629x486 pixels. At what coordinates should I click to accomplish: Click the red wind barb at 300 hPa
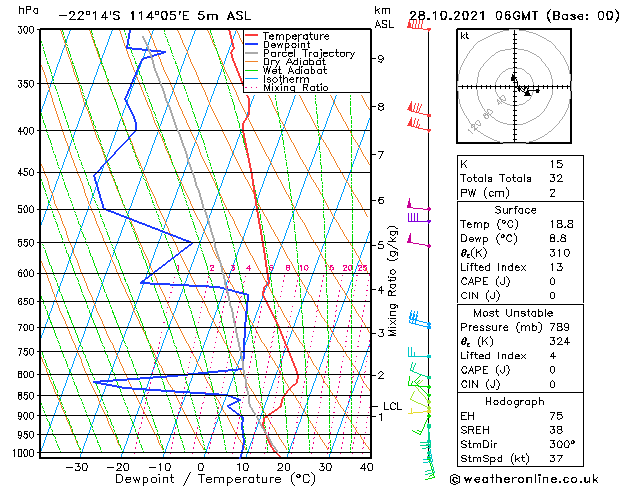[x=419, y=25]
